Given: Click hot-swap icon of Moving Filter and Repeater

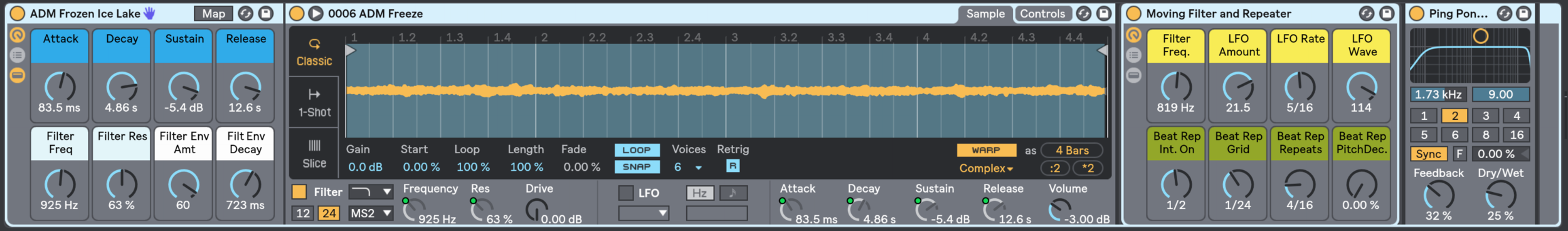Looking at the screenshot, I should click(1366, 13).
